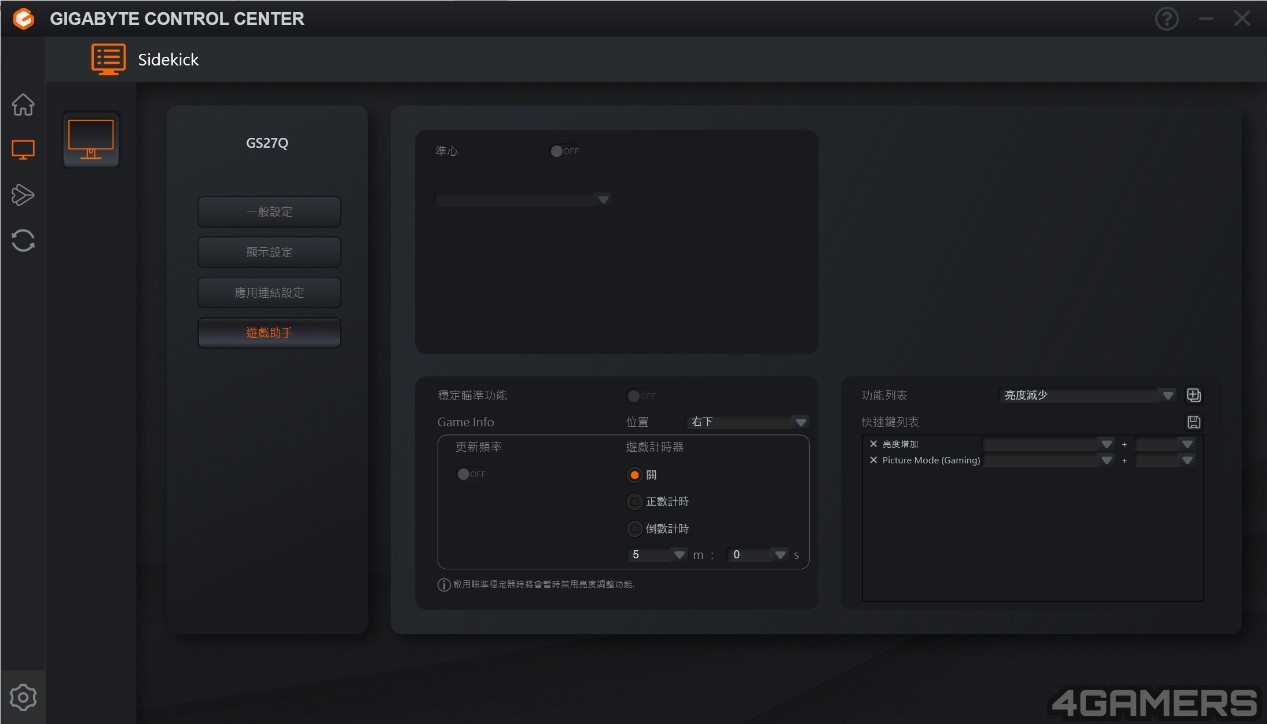This screenshot has width=1267, height=724.
Task: Remove the Picture Mode (Gaming) hotkey entry
Action: pos(873,460)
